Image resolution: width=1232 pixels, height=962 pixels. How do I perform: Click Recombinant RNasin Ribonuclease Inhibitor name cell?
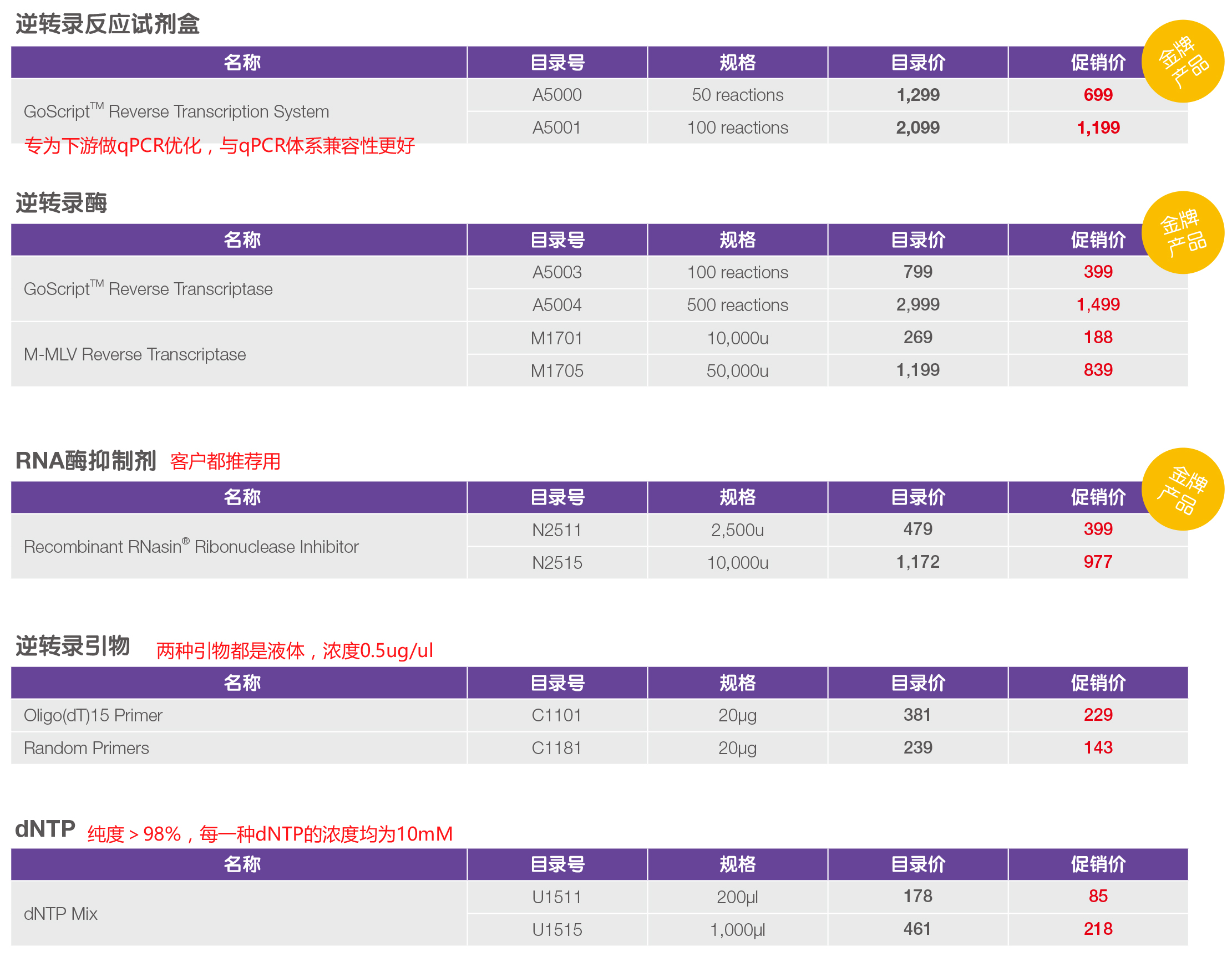point(239,546)
